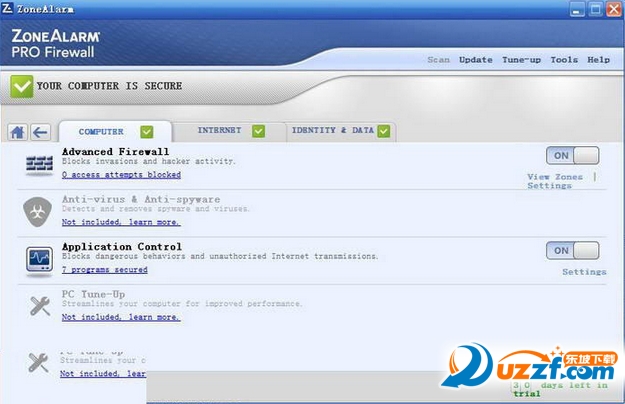Open the Scan menu

(438, 60)
